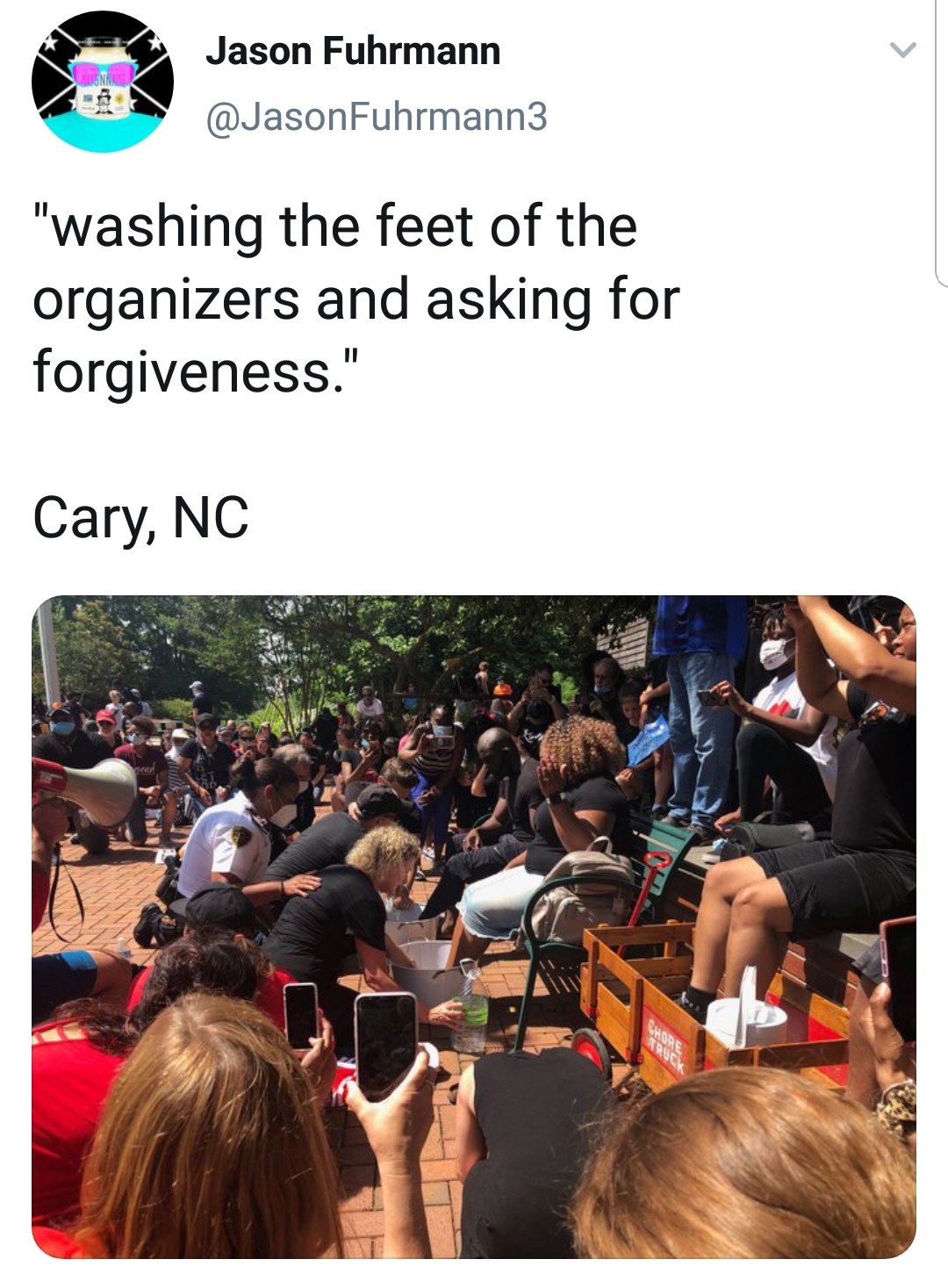This screenshot has width=948, height=1288.
Task: Click the Chore Truck wagon label
Action: tap(665, 1045)
